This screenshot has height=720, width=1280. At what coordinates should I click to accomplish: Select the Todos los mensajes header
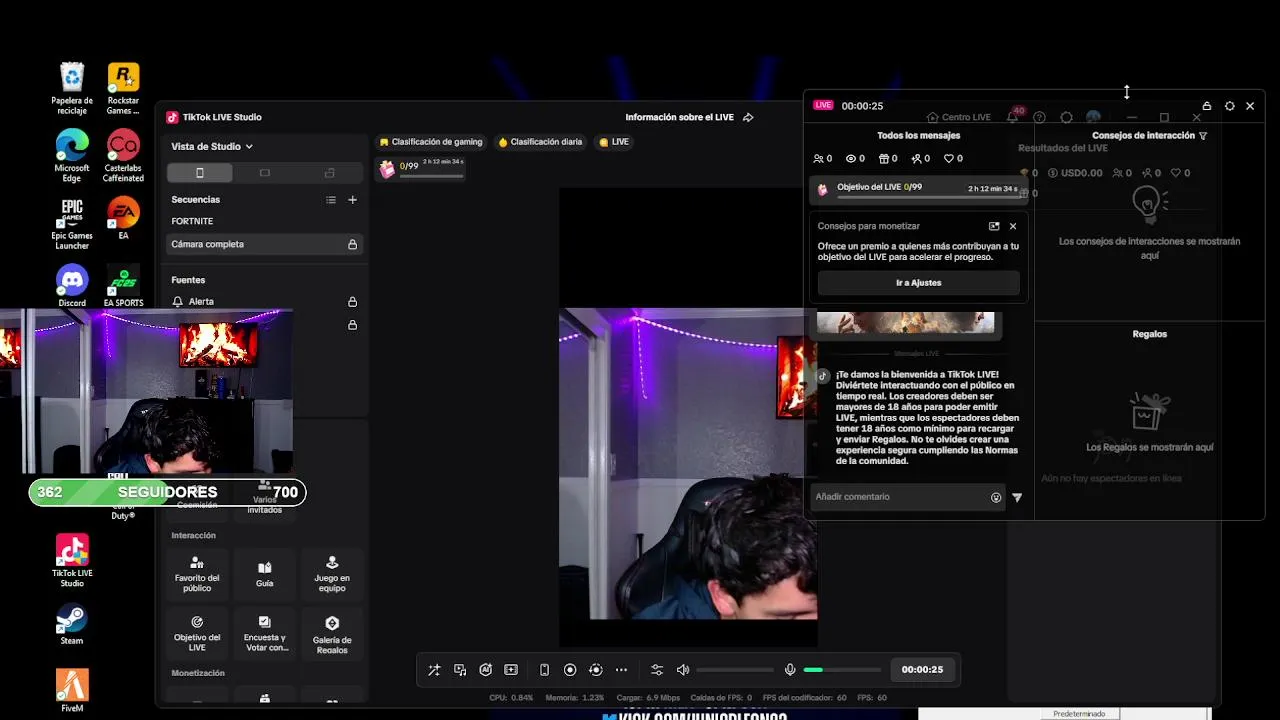tap(919, 135)
